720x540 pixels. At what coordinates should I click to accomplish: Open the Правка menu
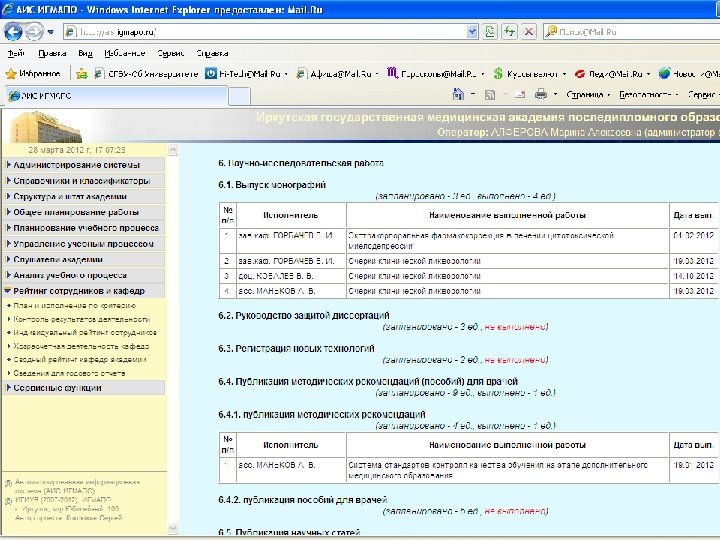click(52, 53)
